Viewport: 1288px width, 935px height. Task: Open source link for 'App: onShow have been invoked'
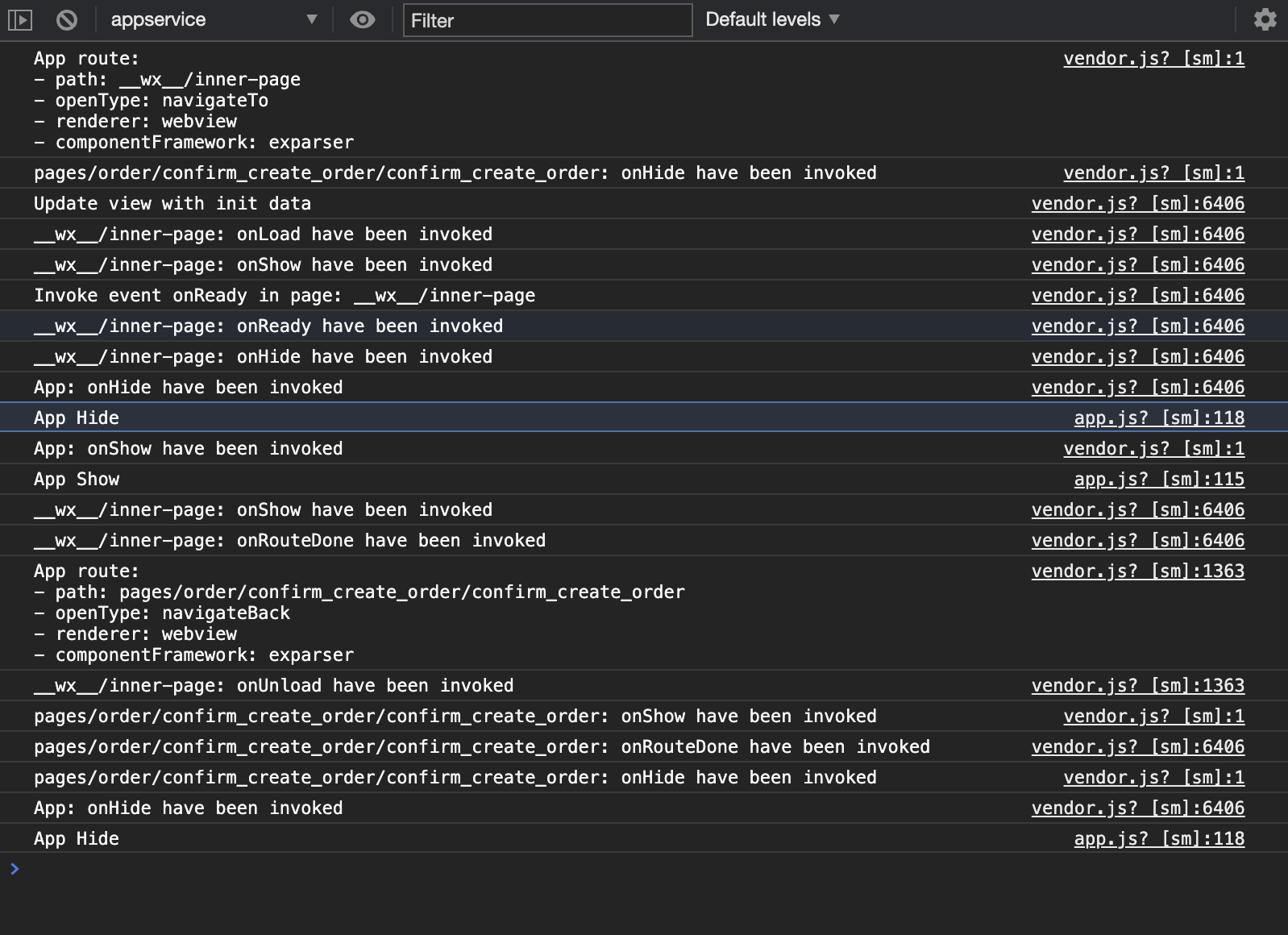pyautogui.click(x=1153, y=449)
